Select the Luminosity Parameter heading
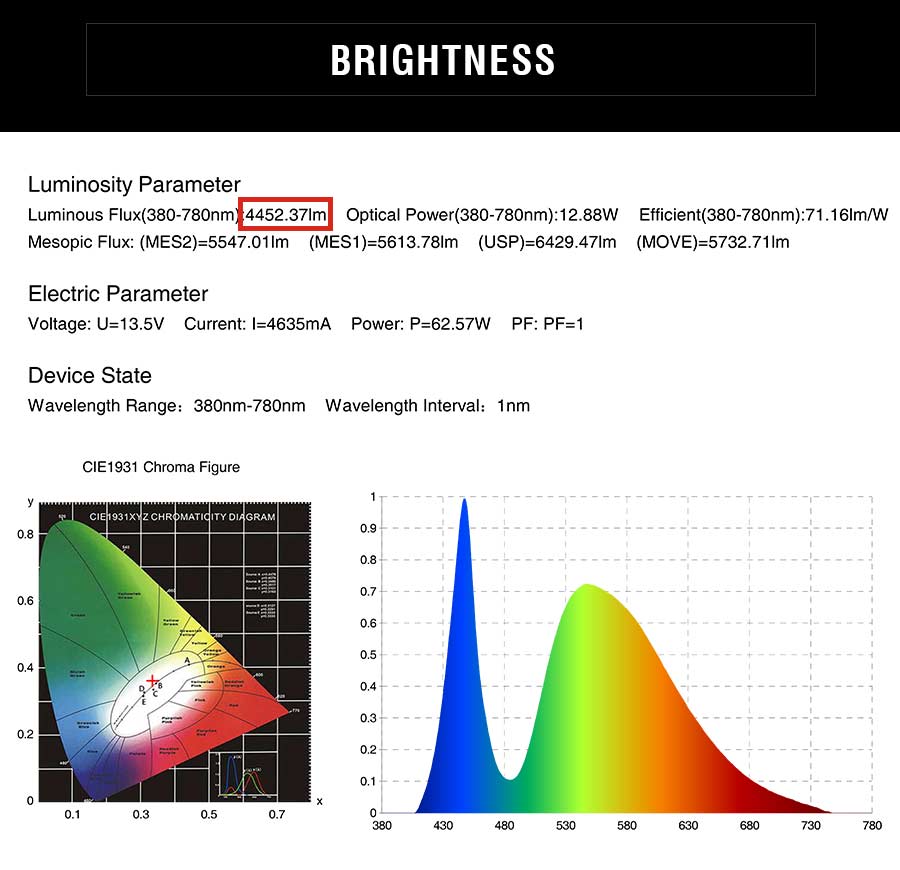Screen dimensions: 900x870 [134, 185]
